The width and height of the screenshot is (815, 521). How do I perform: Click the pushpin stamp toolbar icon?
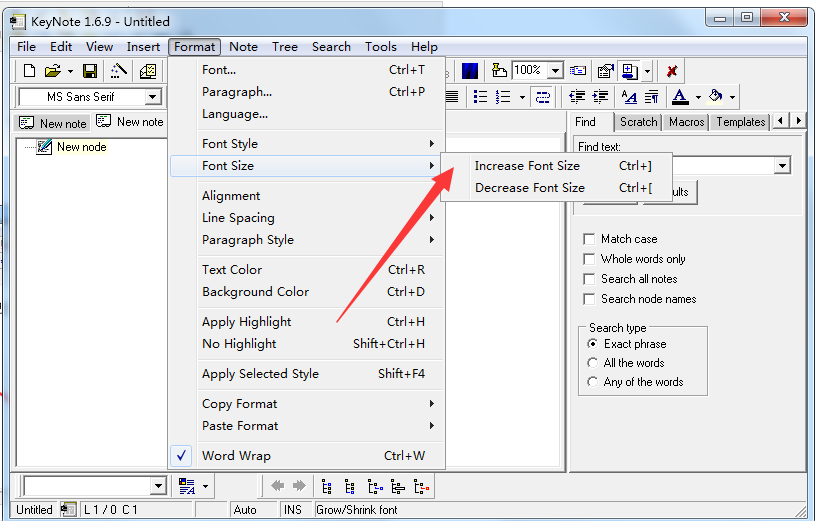(x=499, y=70)
